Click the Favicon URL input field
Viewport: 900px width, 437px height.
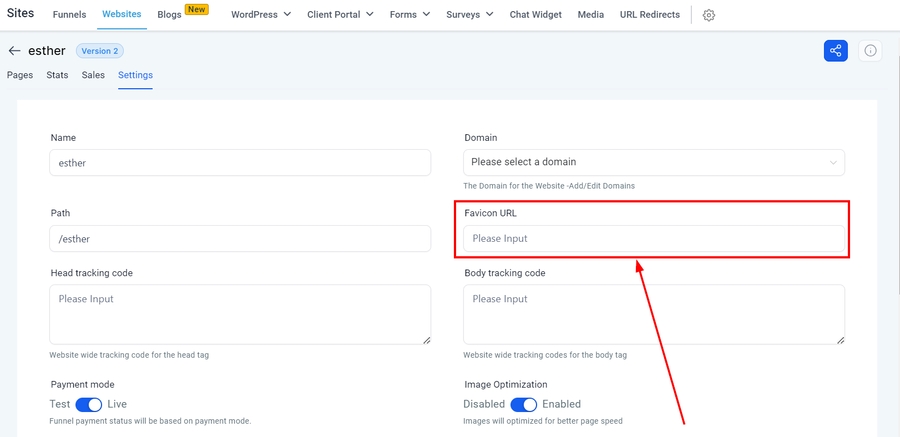[x=653, y=239]
